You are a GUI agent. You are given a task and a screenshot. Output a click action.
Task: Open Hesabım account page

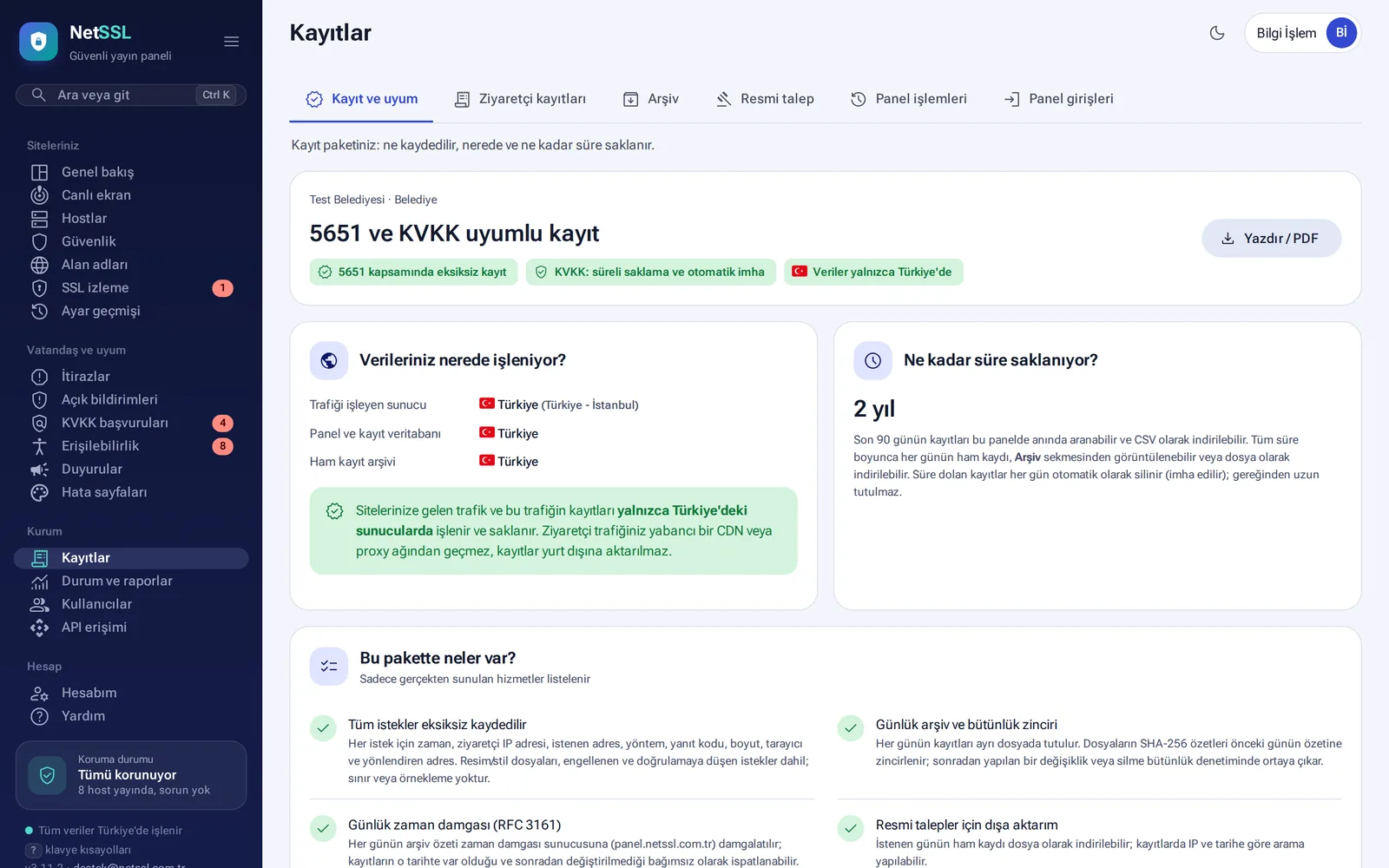[x=131, y=694]
